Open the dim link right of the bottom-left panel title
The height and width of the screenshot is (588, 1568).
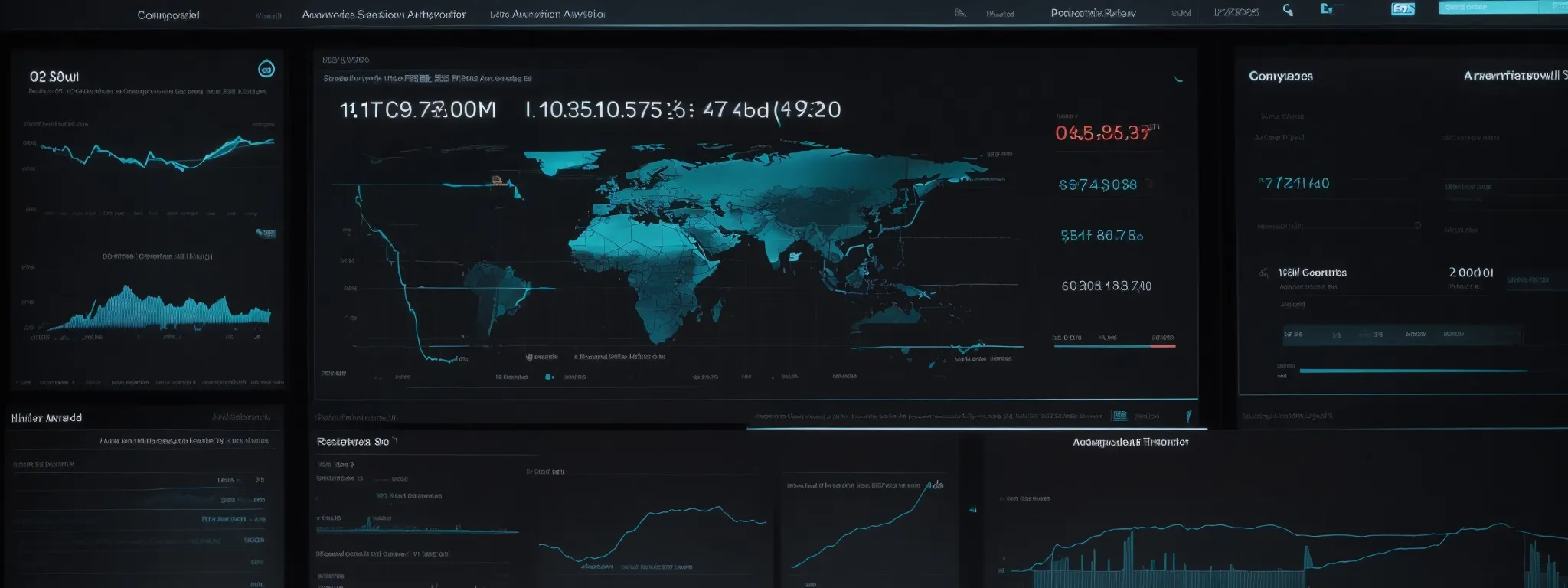(240, 417)
